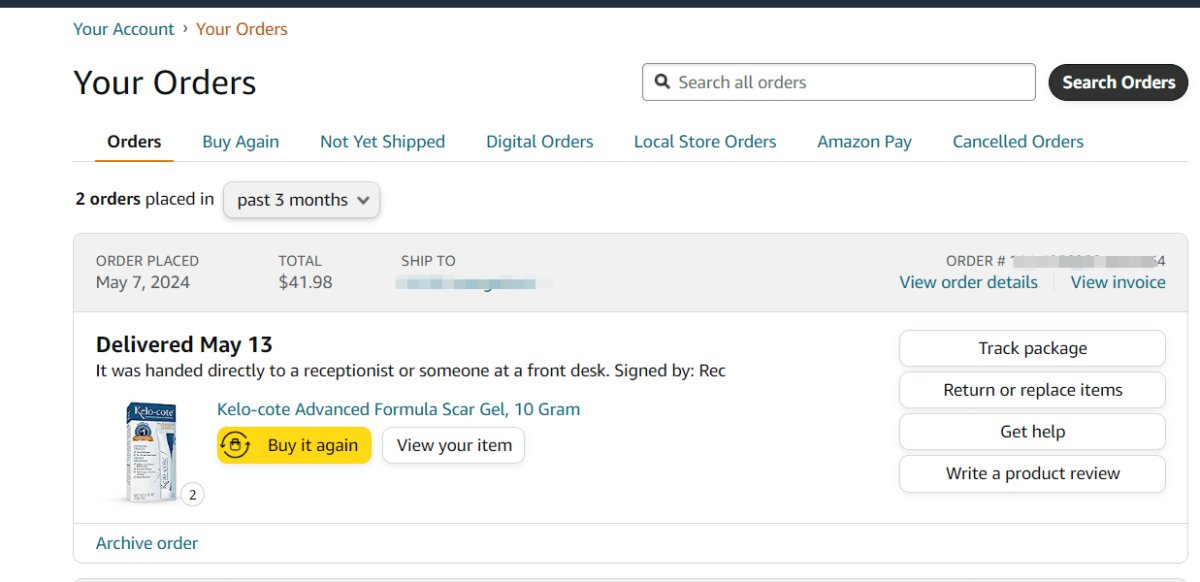Viewport: 1200px width, 582px height.
Task: Click the Track package button
Action: (1032, 349)
